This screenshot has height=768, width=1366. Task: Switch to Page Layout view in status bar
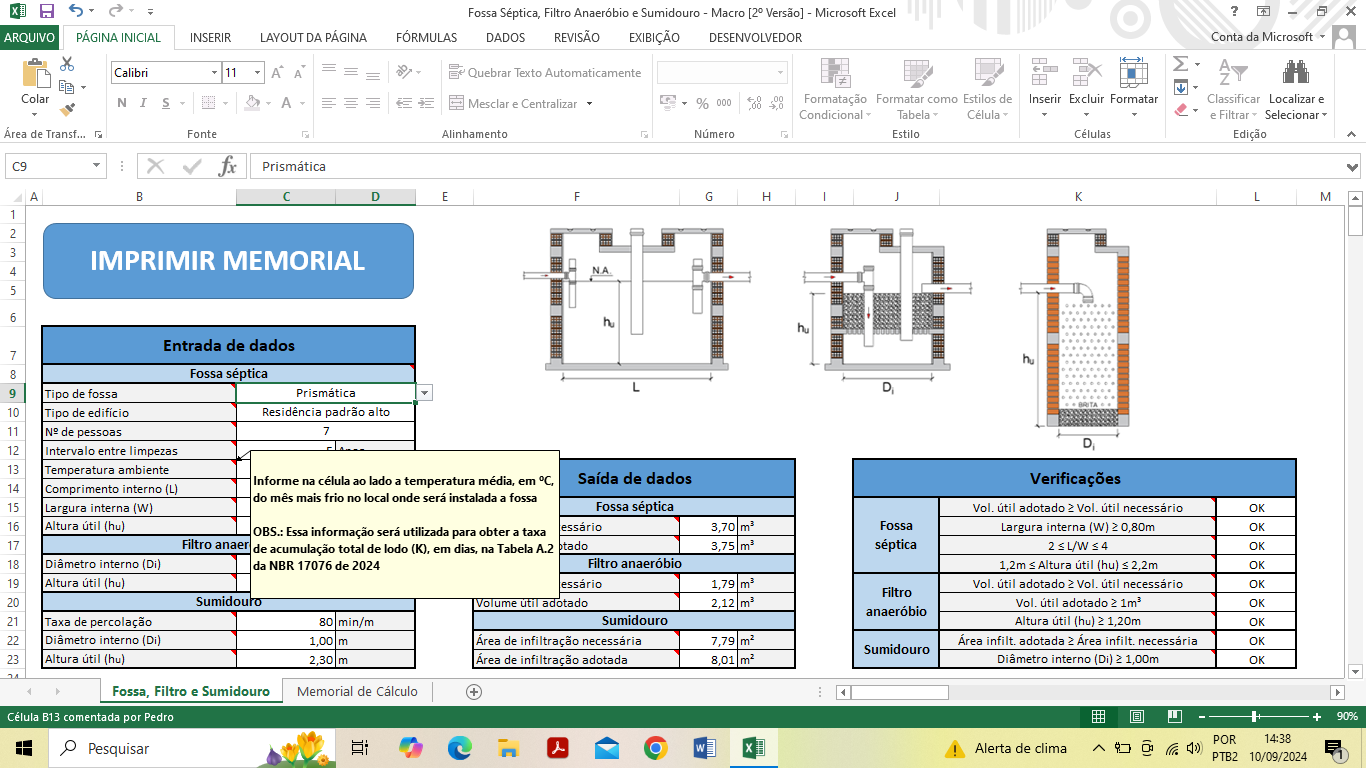(1137, 717)
